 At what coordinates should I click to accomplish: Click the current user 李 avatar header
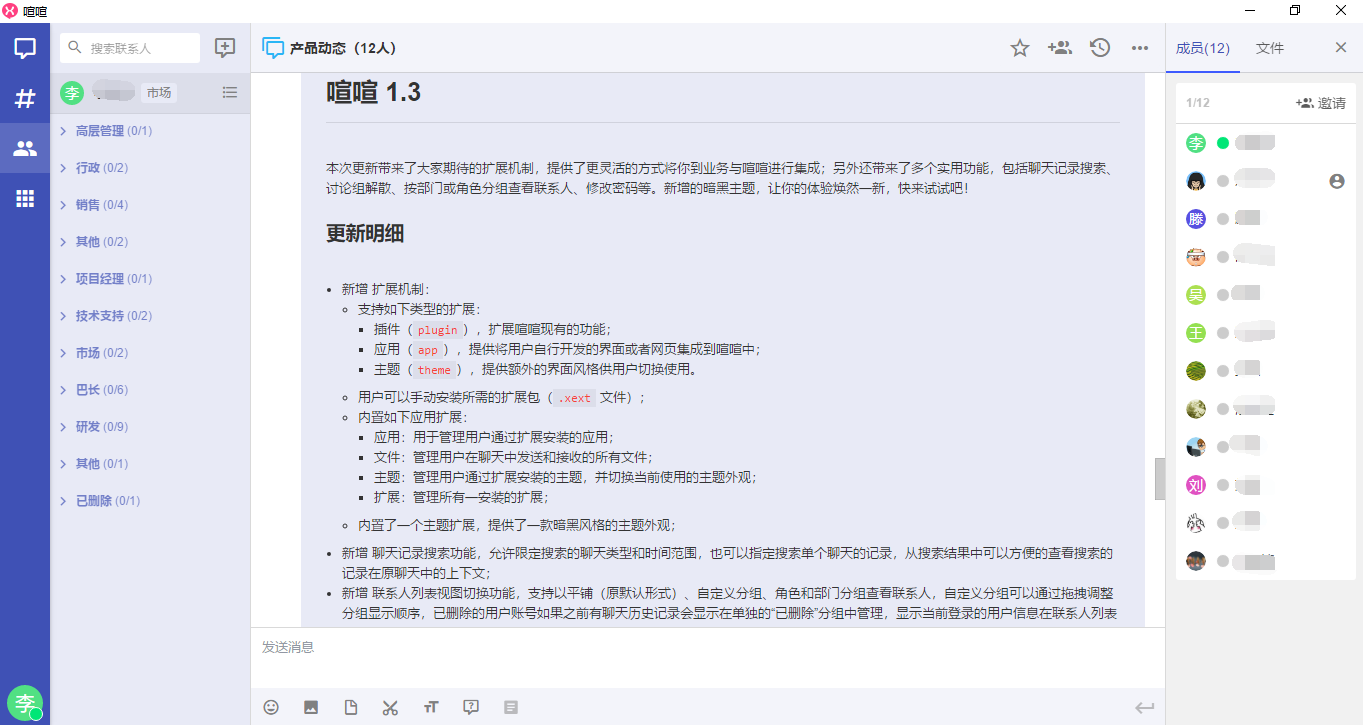(72, 93)
